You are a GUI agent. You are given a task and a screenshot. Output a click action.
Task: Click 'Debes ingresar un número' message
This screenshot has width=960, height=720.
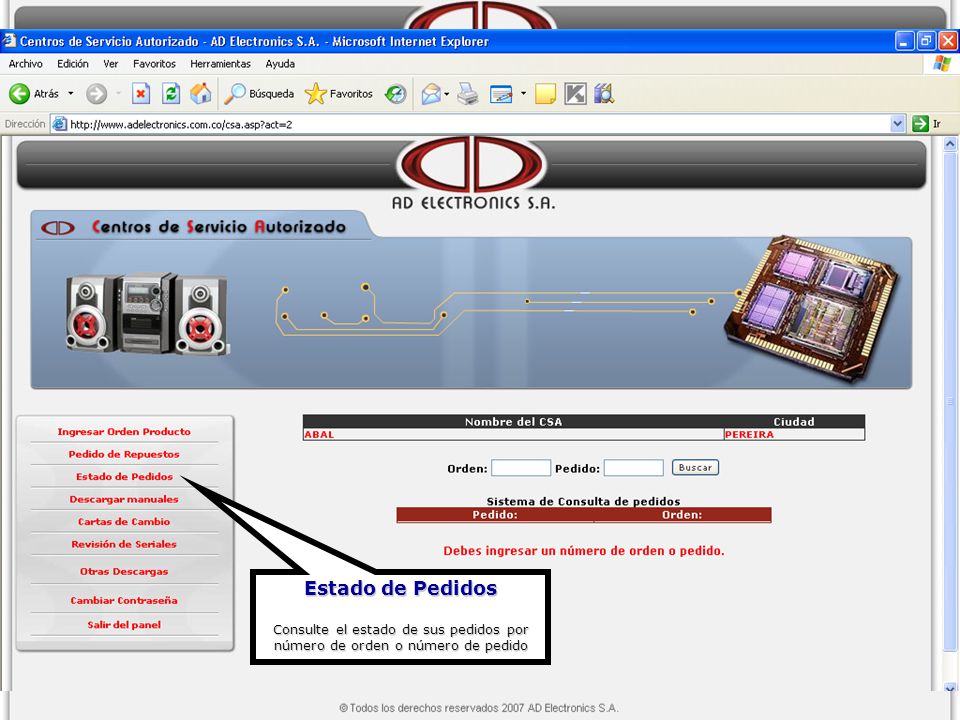click(583, 550)
